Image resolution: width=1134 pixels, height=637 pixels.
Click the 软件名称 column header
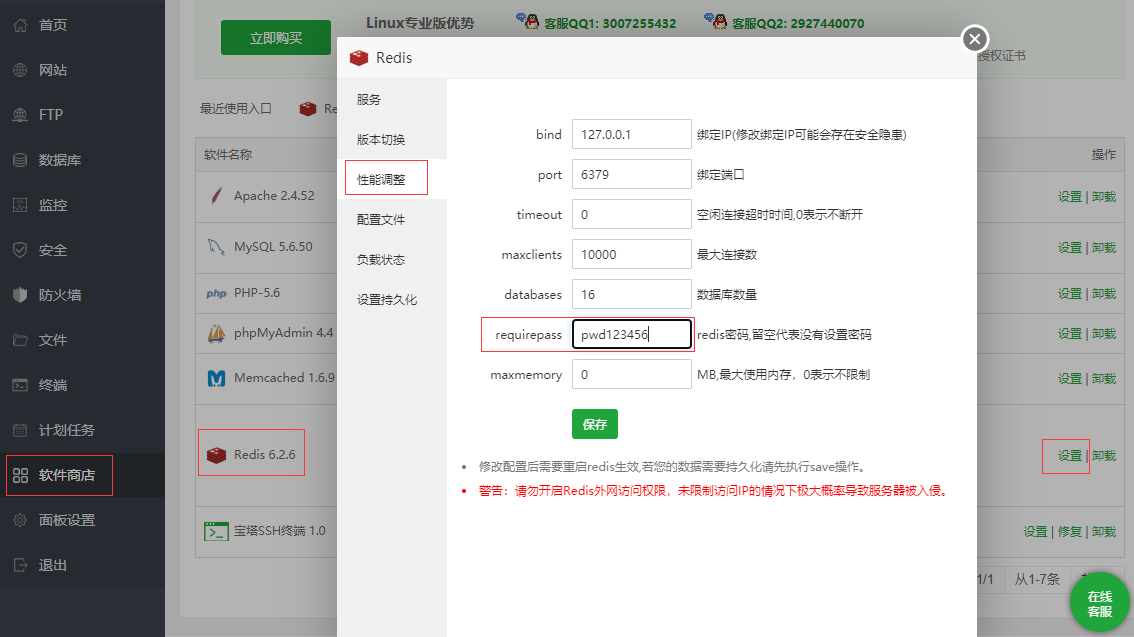coord(228,155)
